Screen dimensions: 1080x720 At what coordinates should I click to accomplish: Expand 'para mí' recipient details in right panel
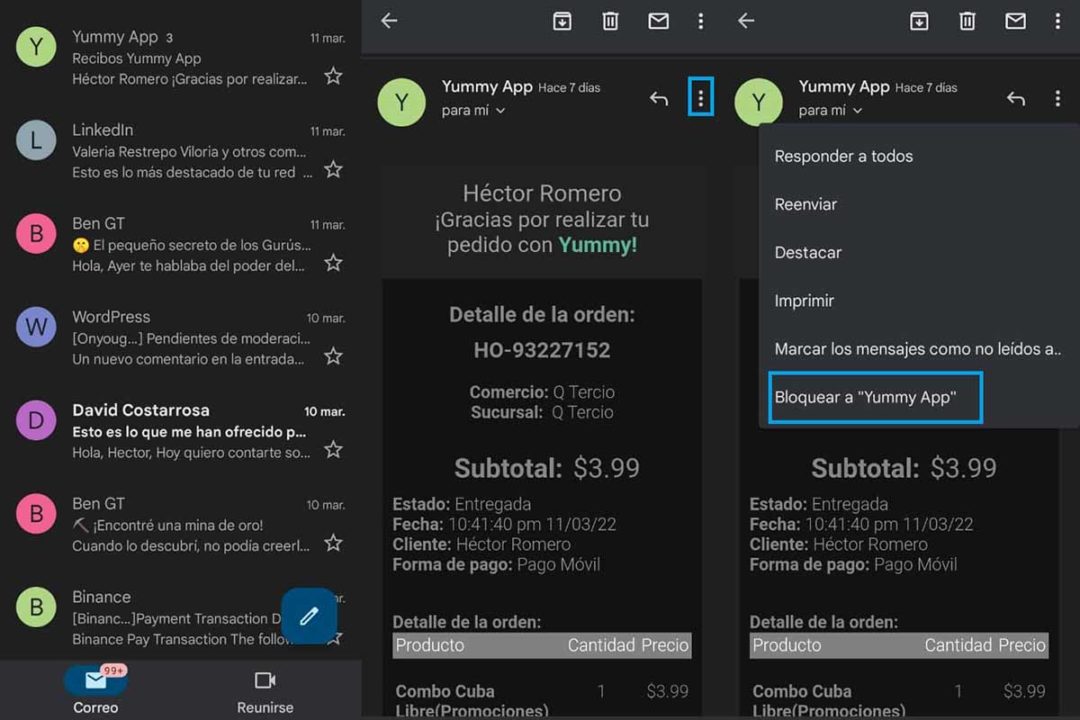pos(830,110)
